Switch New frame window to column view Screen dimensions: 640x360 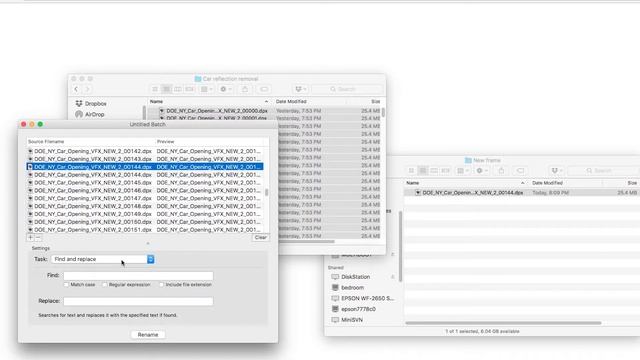tap(434, 171)
